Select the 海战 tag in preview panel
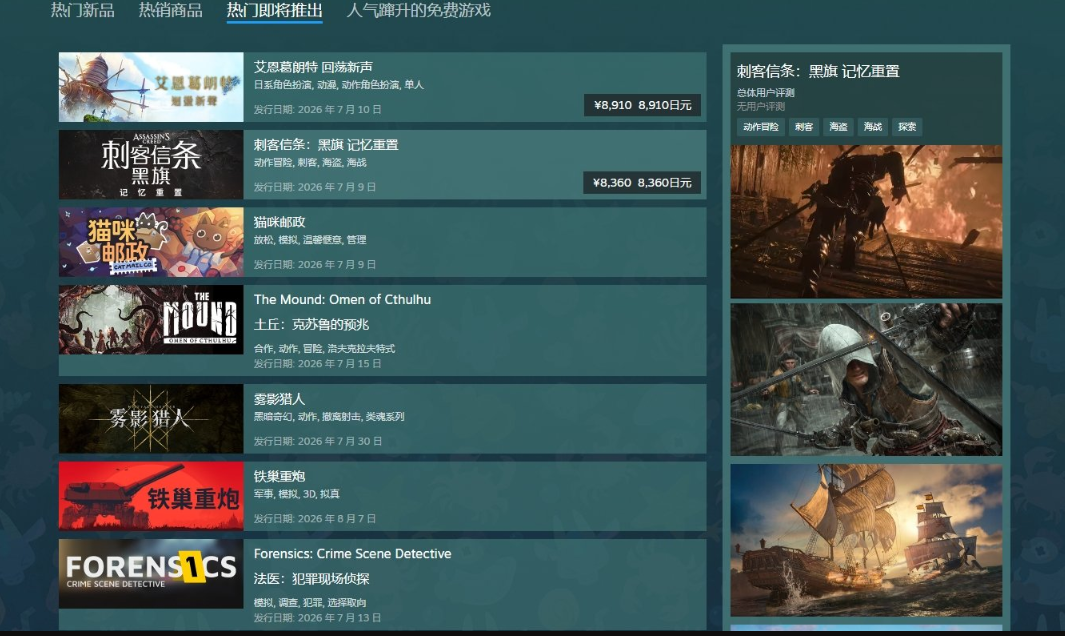The height and width of the screenshot is (636, 1065). coord(873,127)
